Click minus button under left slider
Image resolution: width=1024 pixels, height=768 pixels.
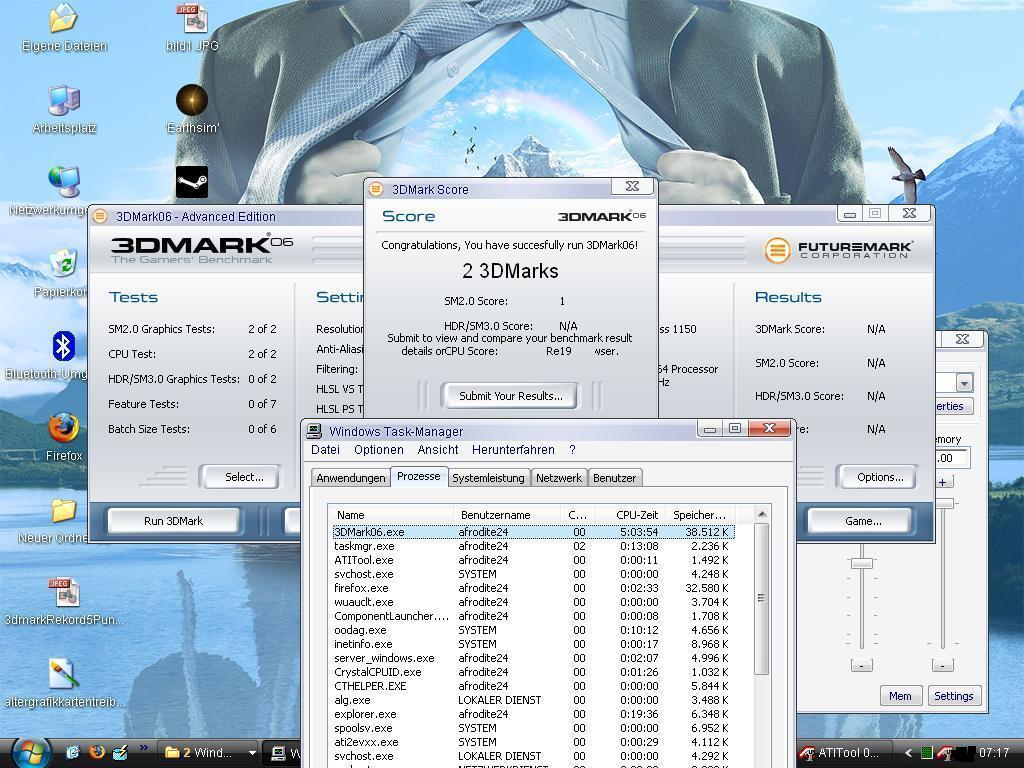tap(861, 665)
